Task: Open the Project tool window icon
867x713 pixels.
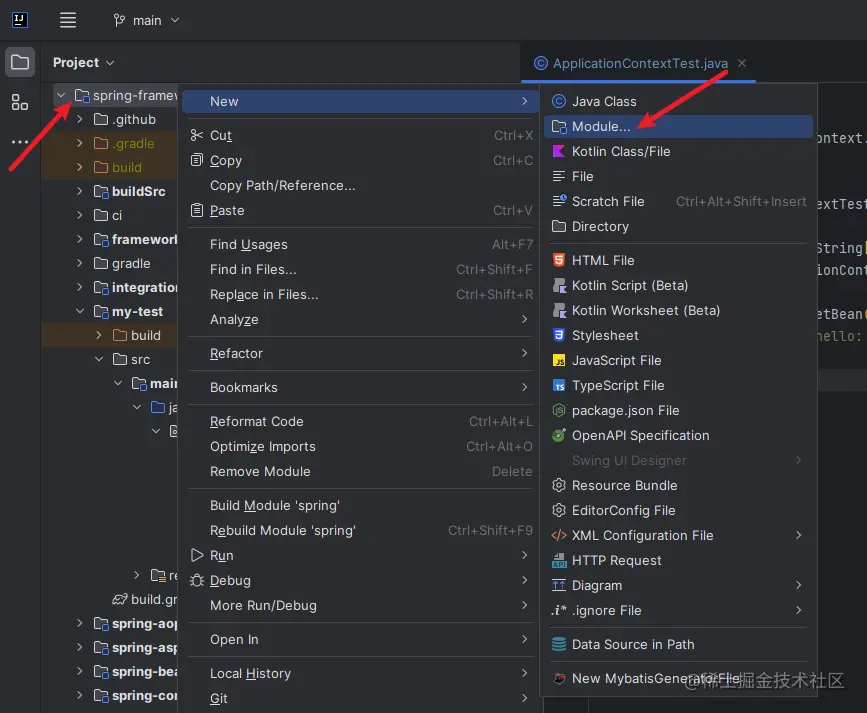Action: coord(21,60)
